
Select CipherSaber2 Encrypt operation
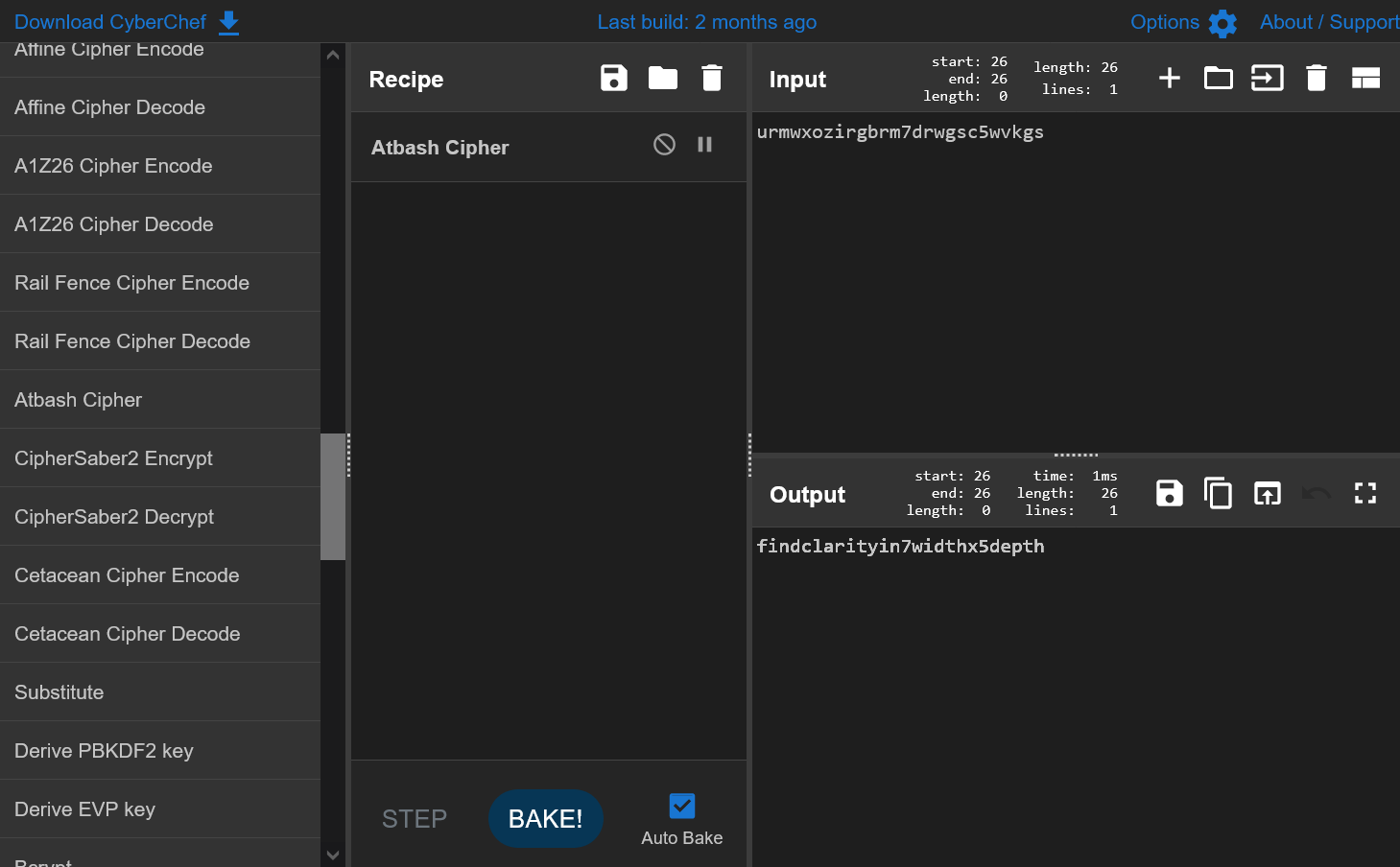[x=160, y=458]
